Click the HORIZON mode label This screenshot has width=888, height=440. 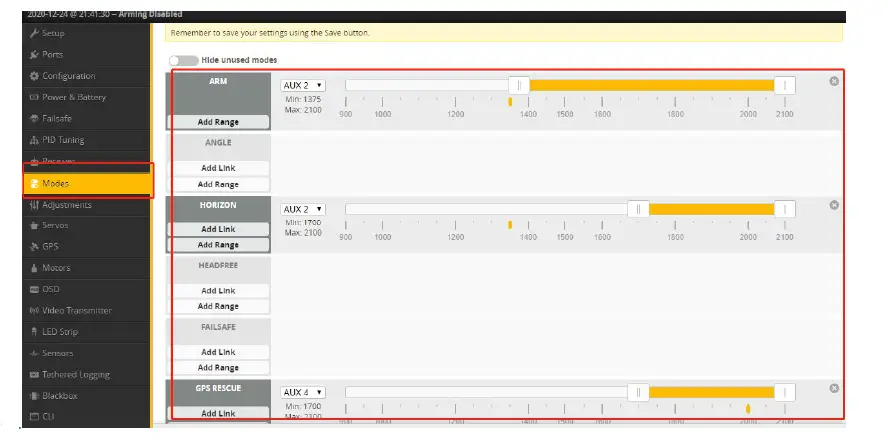click(x=218, y=205)
